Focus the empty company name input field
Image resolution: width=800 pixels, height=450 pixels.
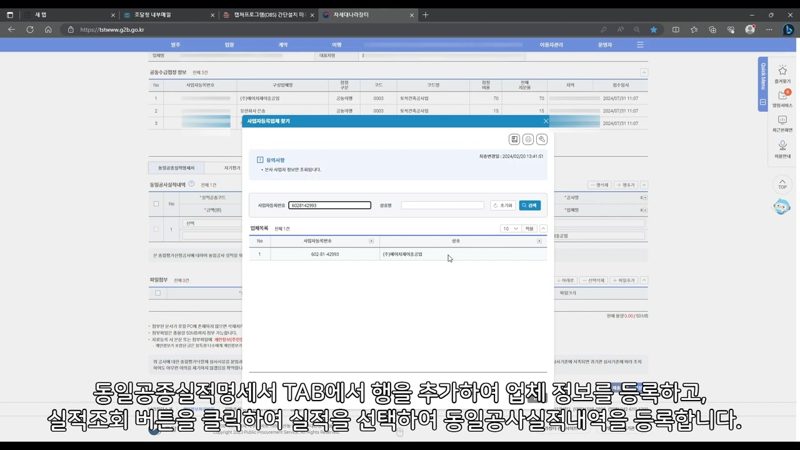click(442, 205)
